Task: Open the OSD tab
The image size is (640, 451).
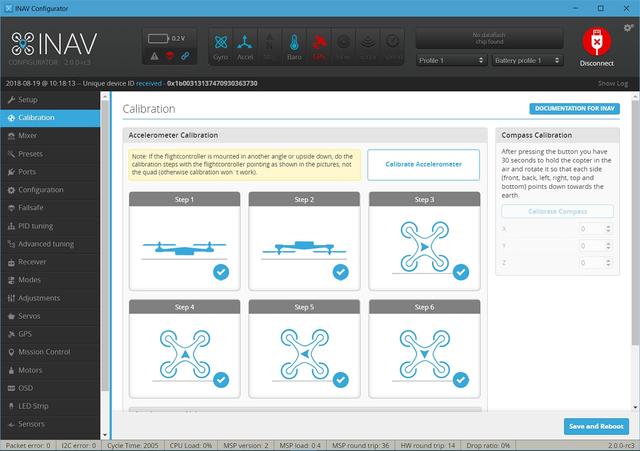Action: [50, 389]
